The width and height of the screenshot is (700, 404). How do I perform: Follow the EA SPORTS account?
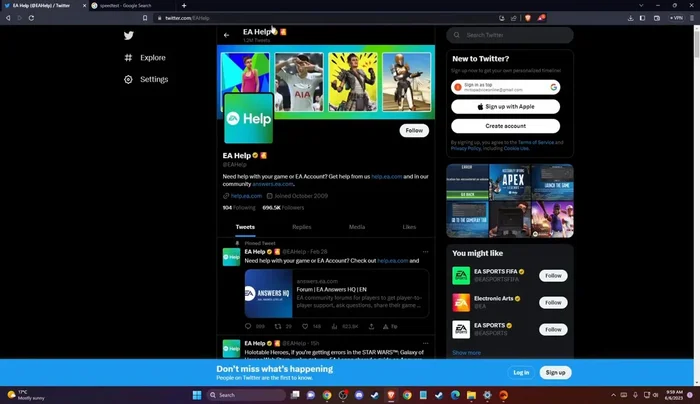click(553, 329)
